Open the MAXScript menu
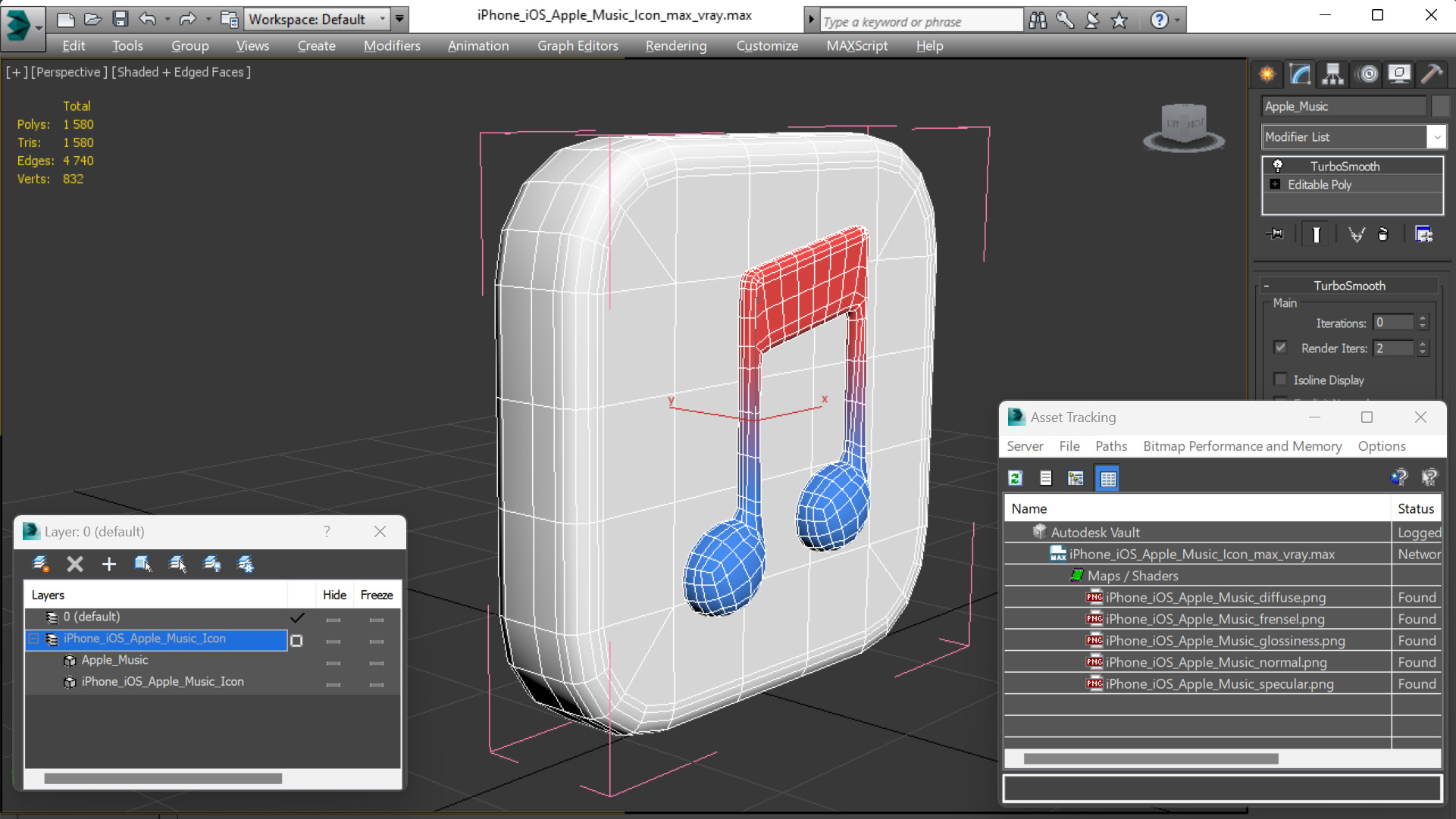The image size is (1456, 819). click(857, 46)
